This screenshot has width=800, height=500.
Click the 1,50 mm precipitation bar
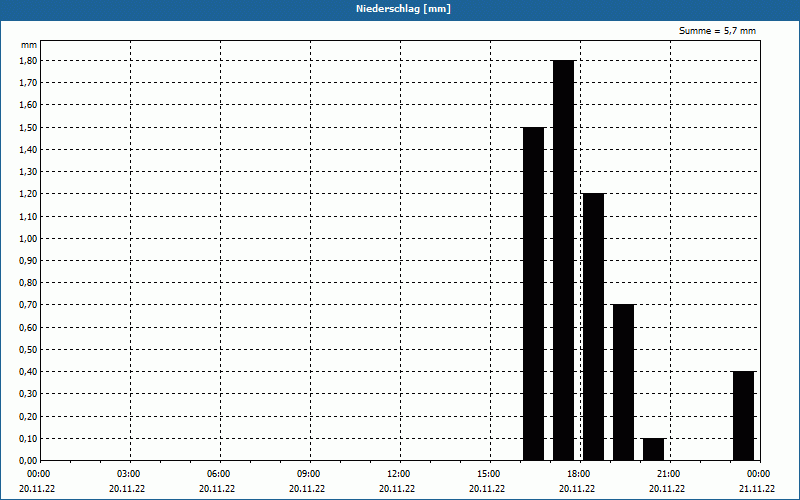[534, 294]
